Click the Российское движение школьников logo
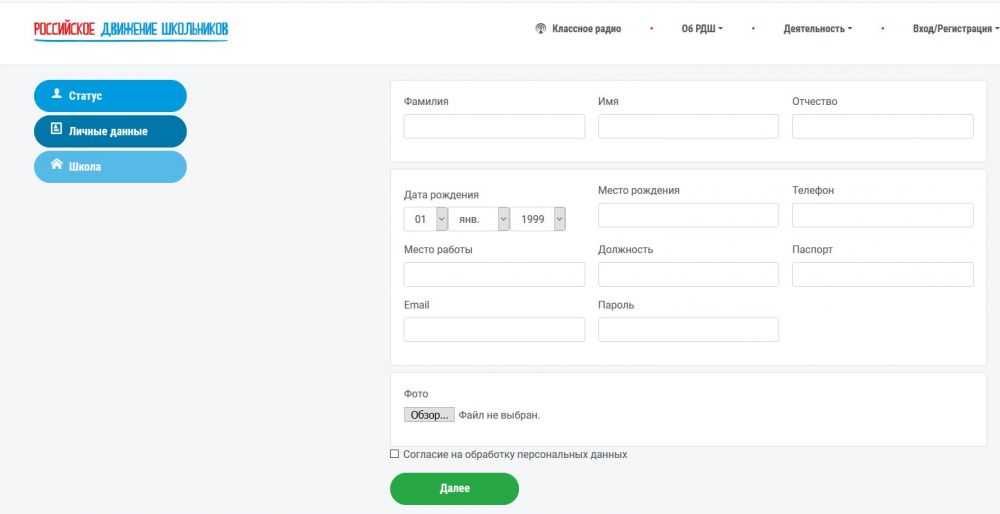This screenshot has width=1000, height=514. [131, 30]
